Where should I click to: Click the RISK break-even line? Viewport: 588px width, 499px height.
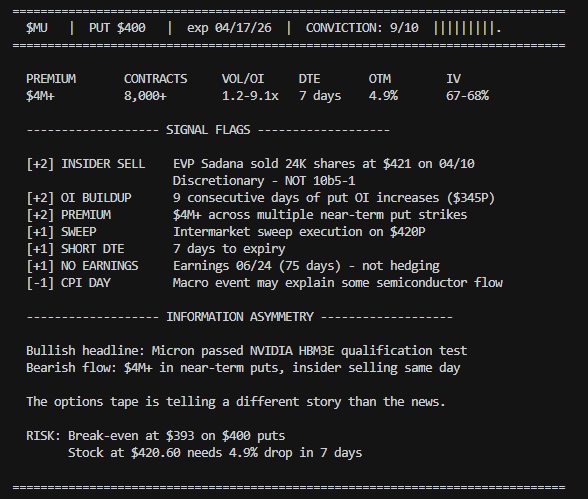[156, 436]
